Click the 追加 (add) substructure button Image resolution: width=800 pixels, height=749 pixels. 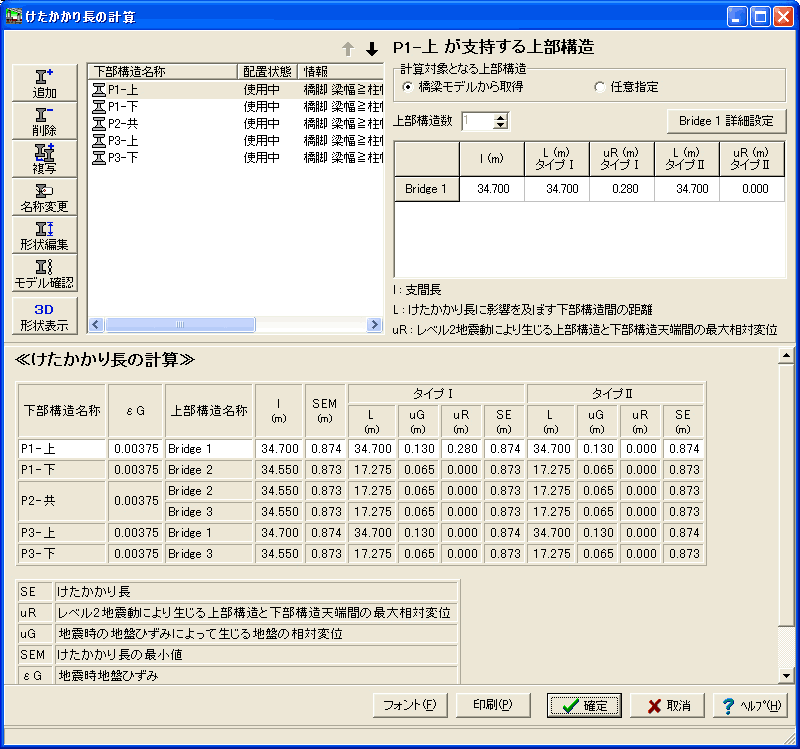pyautogui.click(x=44, y=83)
